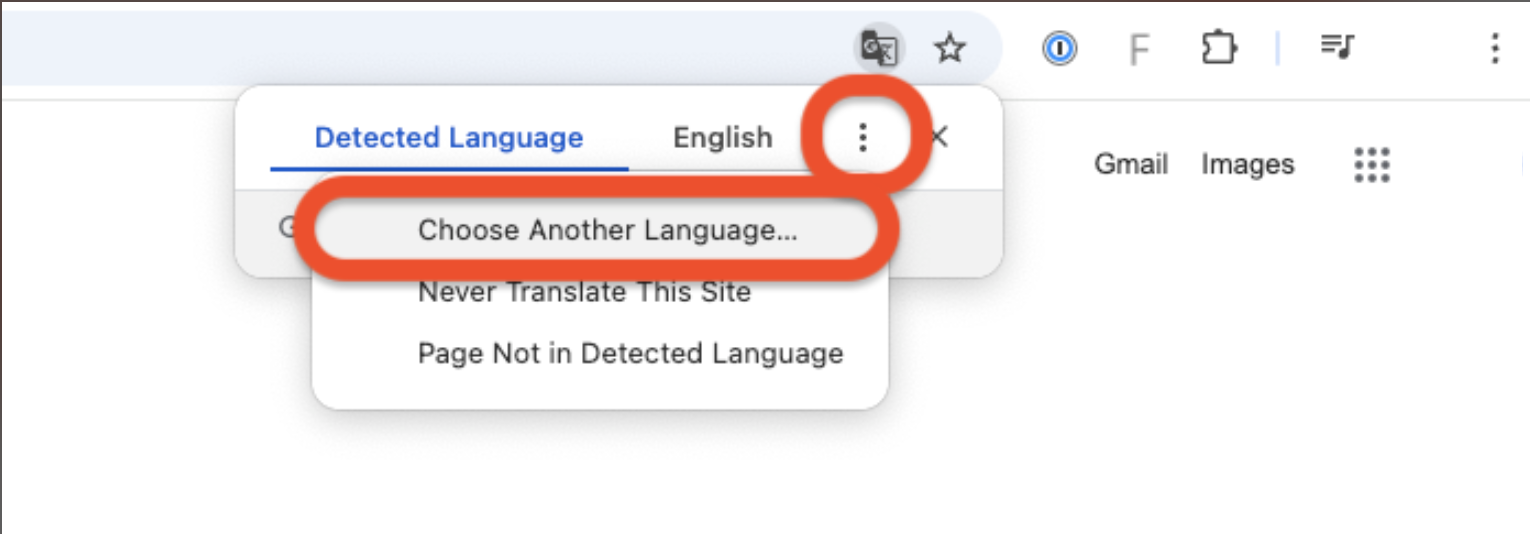Click the divider line beside media controls icon
The image size is (1530, 534).
[x=1277, y=48]
